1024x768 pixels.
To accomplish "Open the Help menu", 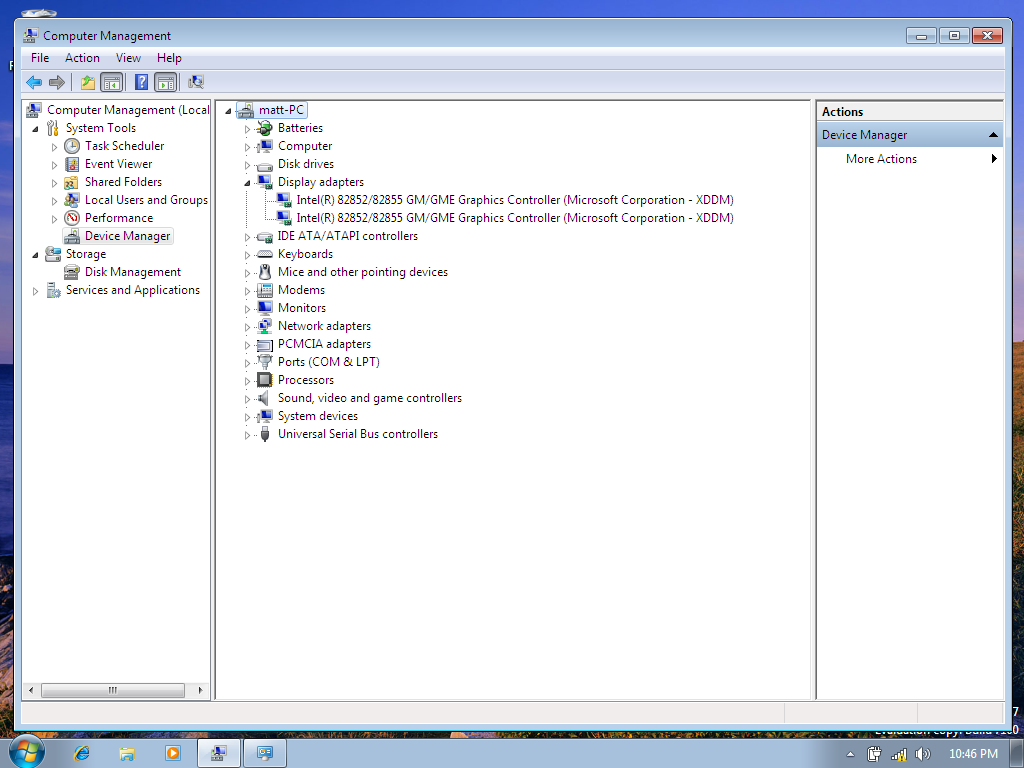I will (169, 58).
